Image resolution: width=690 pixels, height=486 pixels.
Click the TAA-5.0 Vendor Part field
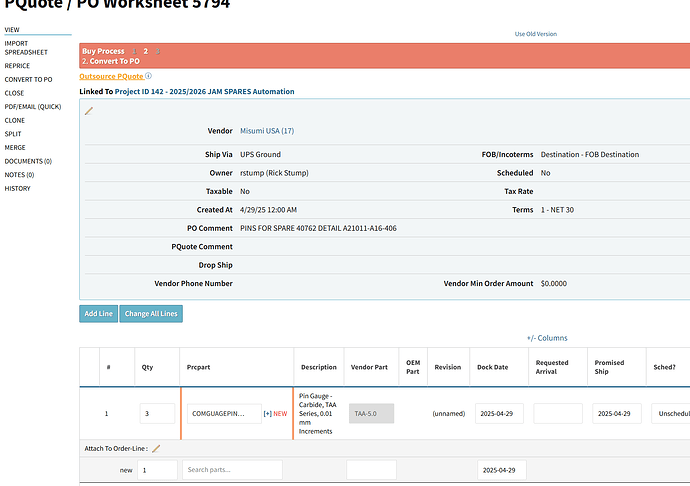click(x=371, y=414)
